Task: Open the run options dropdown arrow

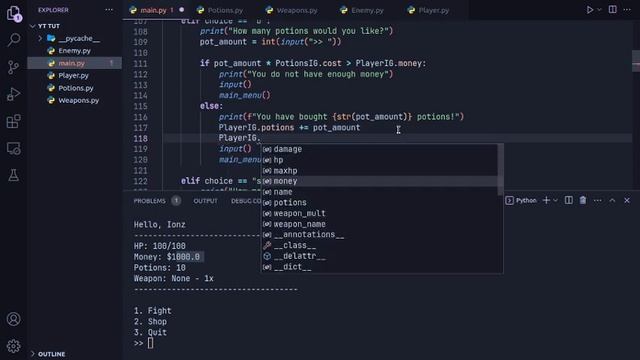Action: 599,10
